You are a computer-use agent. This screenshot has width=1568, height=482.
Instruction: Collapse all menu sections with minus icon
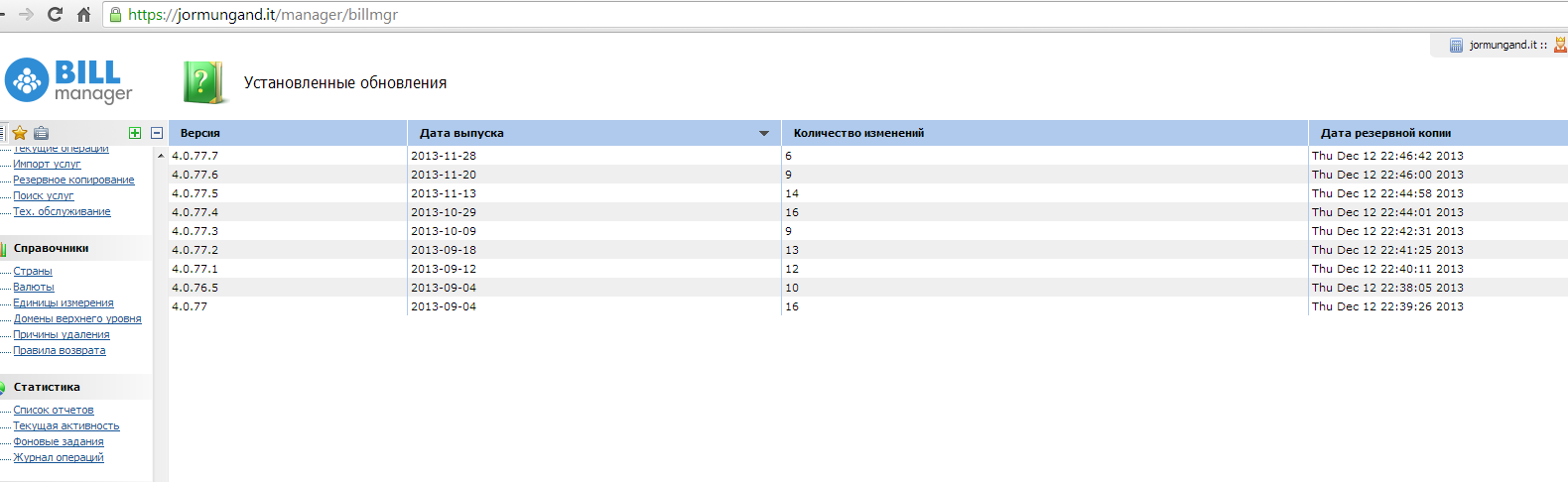point(157,133)
